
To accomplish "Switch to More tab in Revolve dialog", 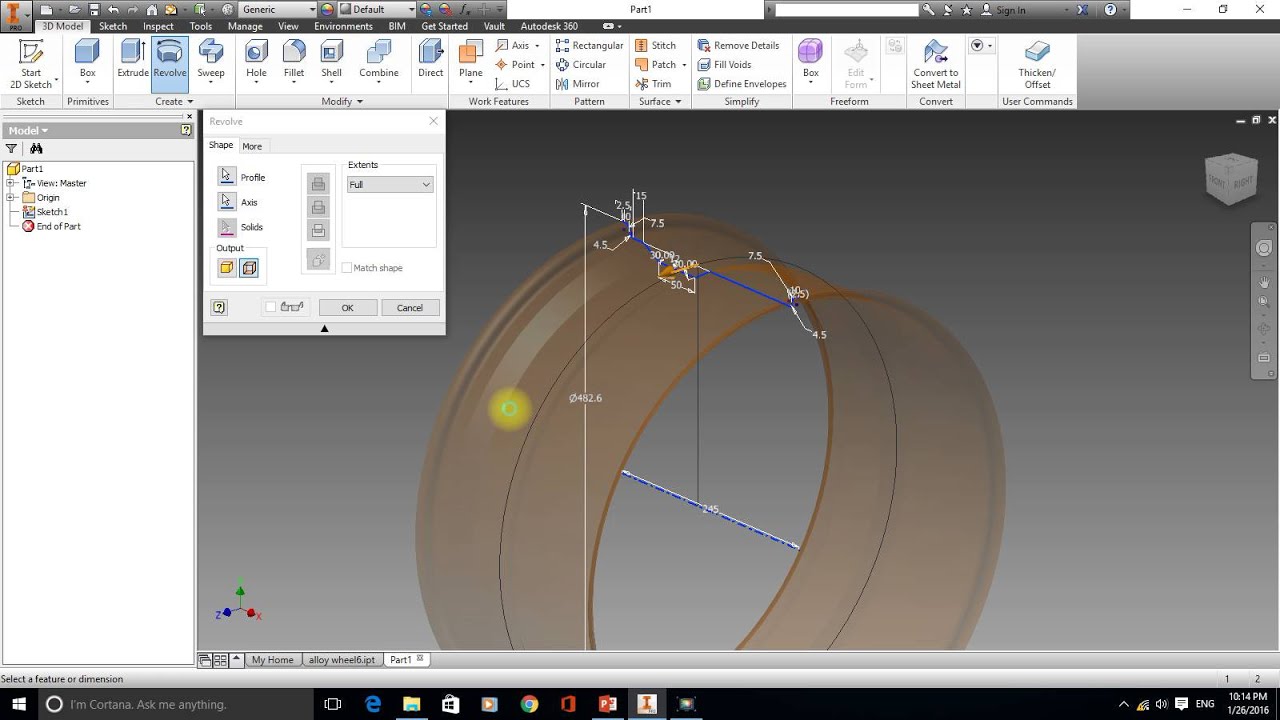I will (x=252, y=146).
